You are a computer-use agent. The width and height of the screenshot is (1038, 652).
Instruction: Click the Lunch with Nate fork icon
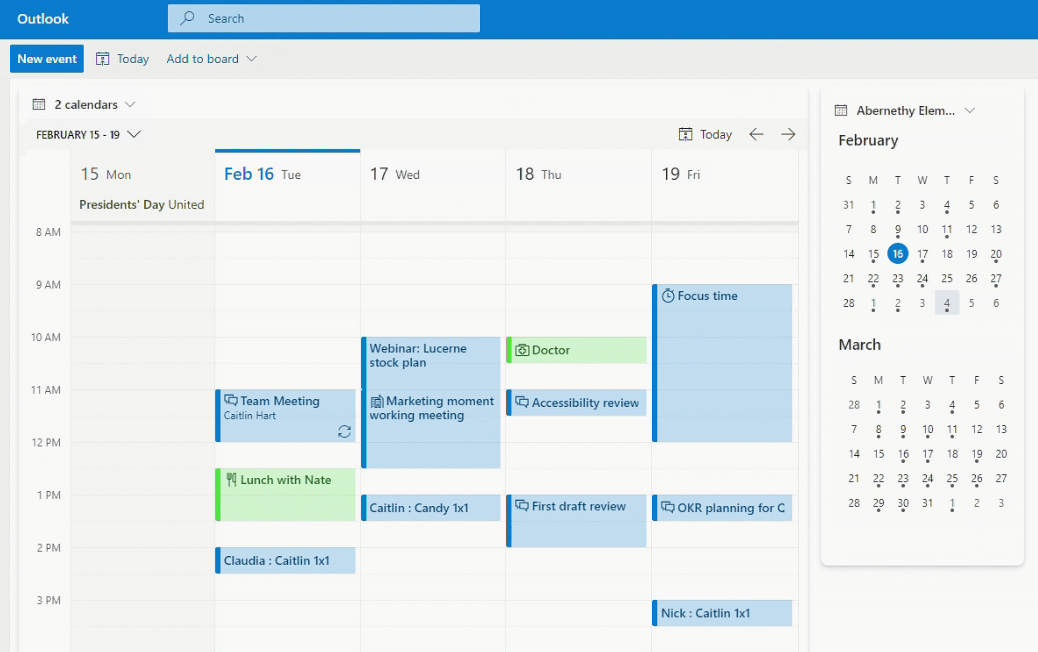click(x=230, y=480)
